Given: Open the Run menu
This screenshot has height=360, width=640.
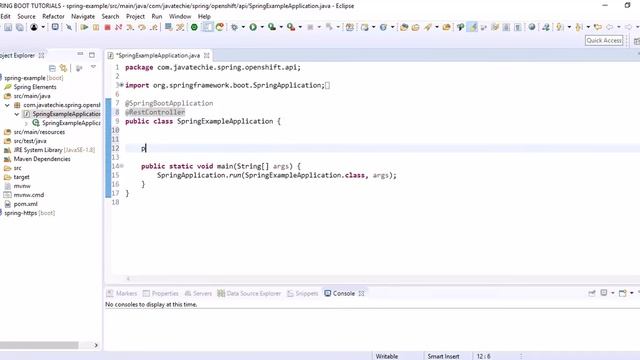Looking at the screenshot, I should [x=157, y=16].
